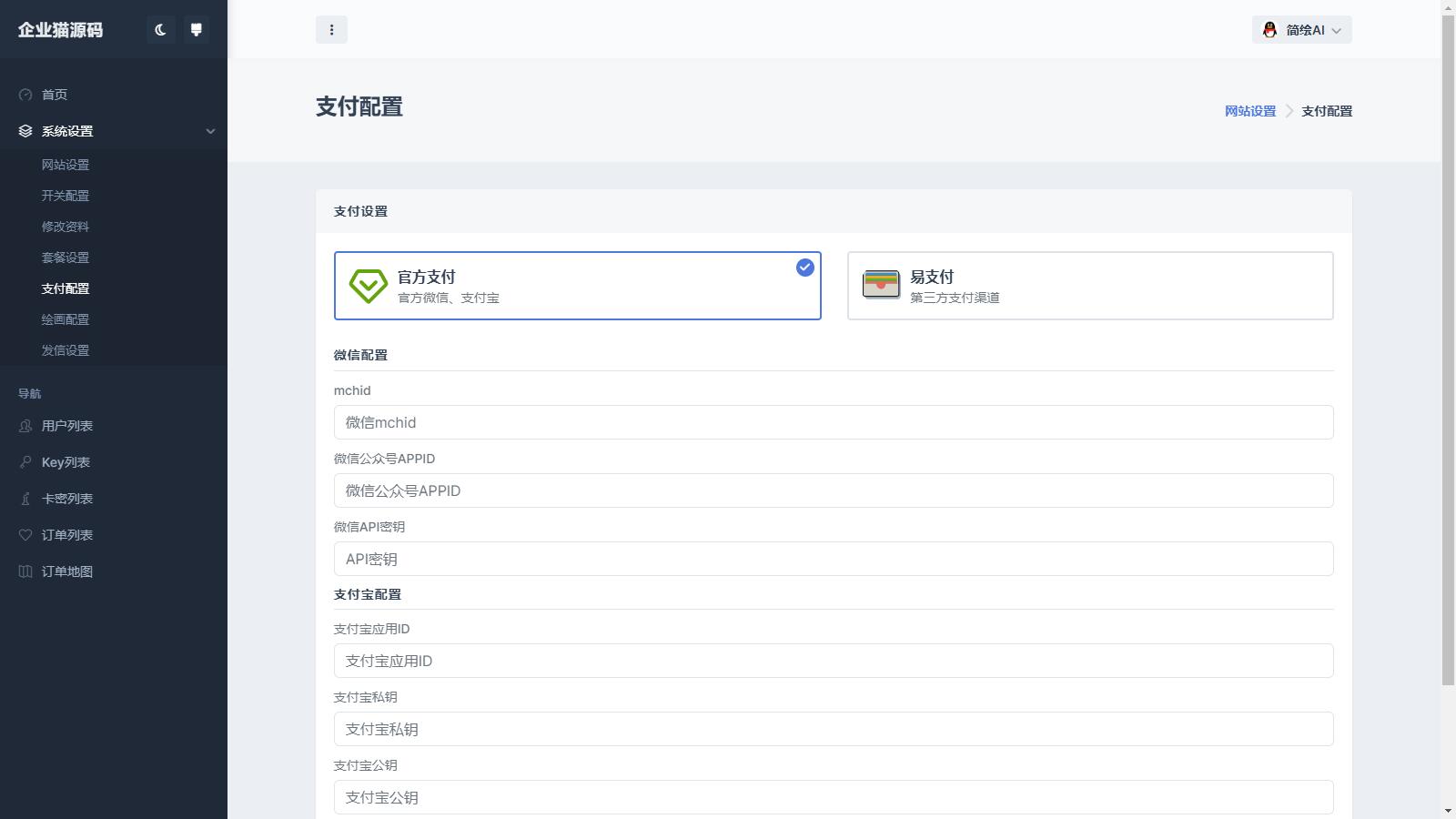Screen dimensions: 1456x819
Task: Open the 简绘AI user dropdown
Action: click(1300, 30)
